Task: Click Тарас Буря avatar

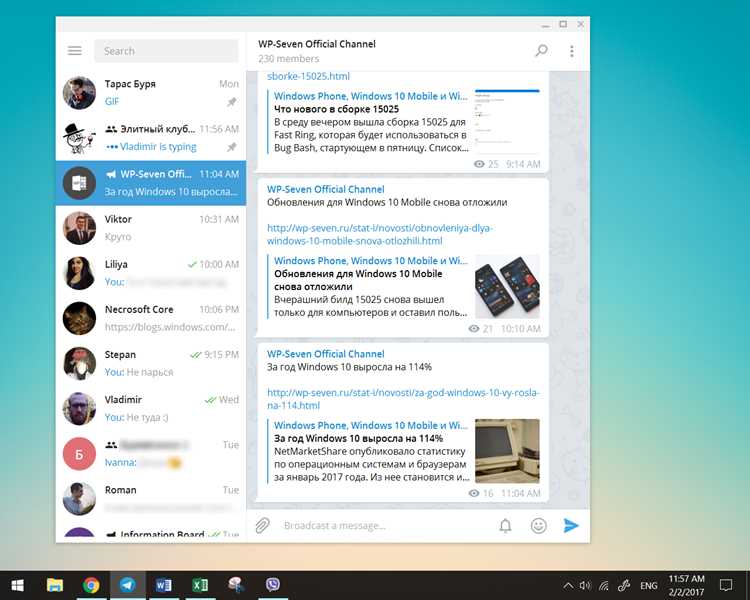Action: [79, 93]
